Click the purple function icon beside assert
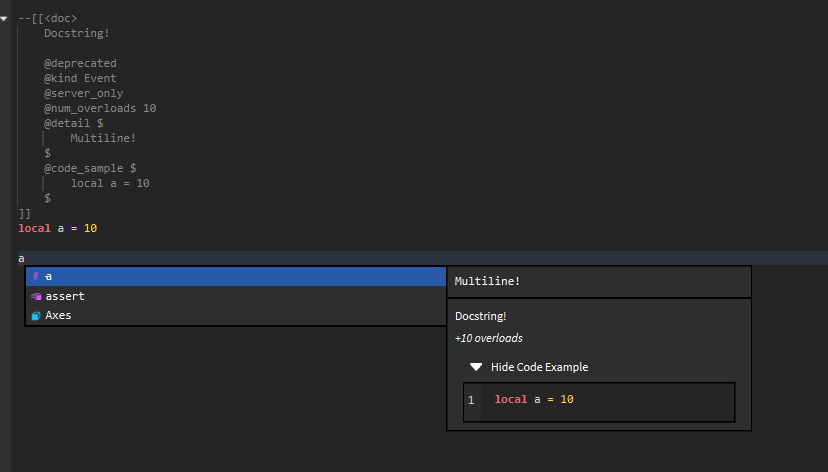828x472 pixels. [x=36, y=296]
